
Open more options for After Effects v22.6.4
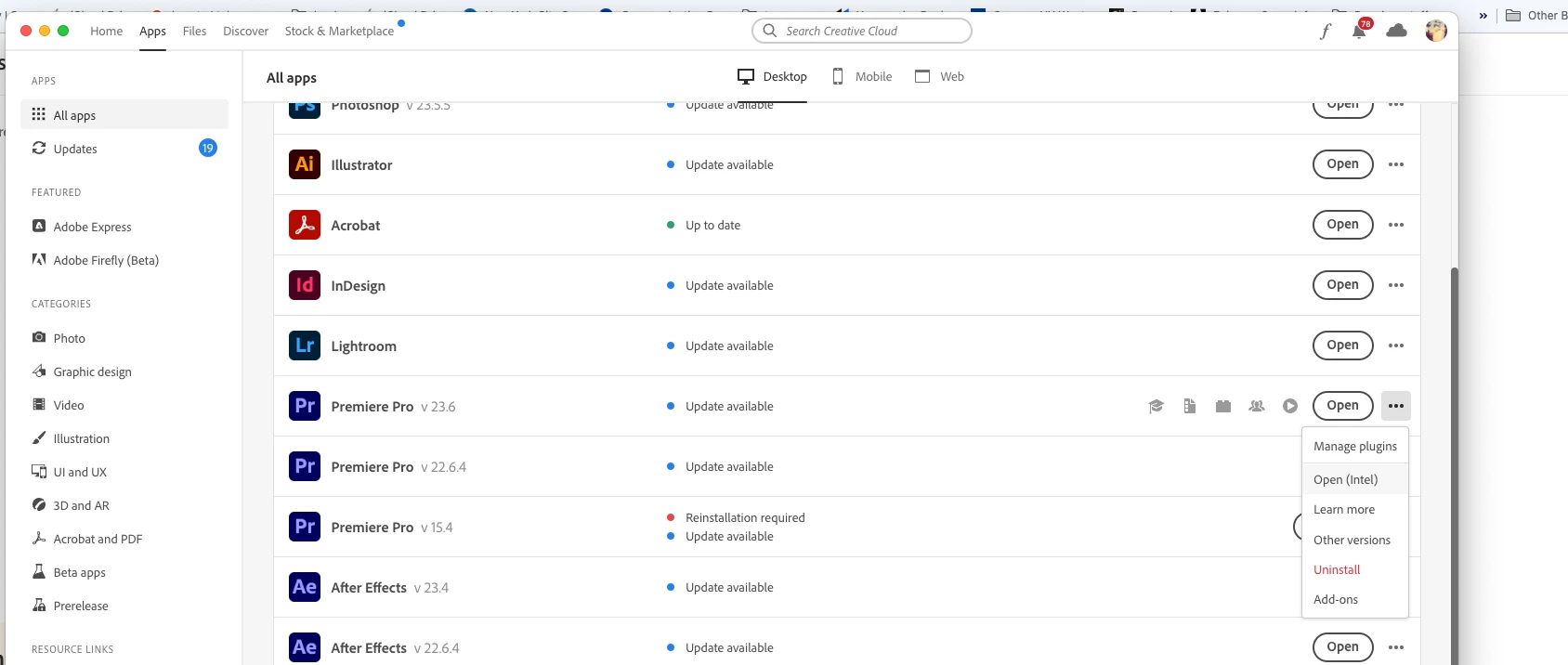[x=1396, y=647]
